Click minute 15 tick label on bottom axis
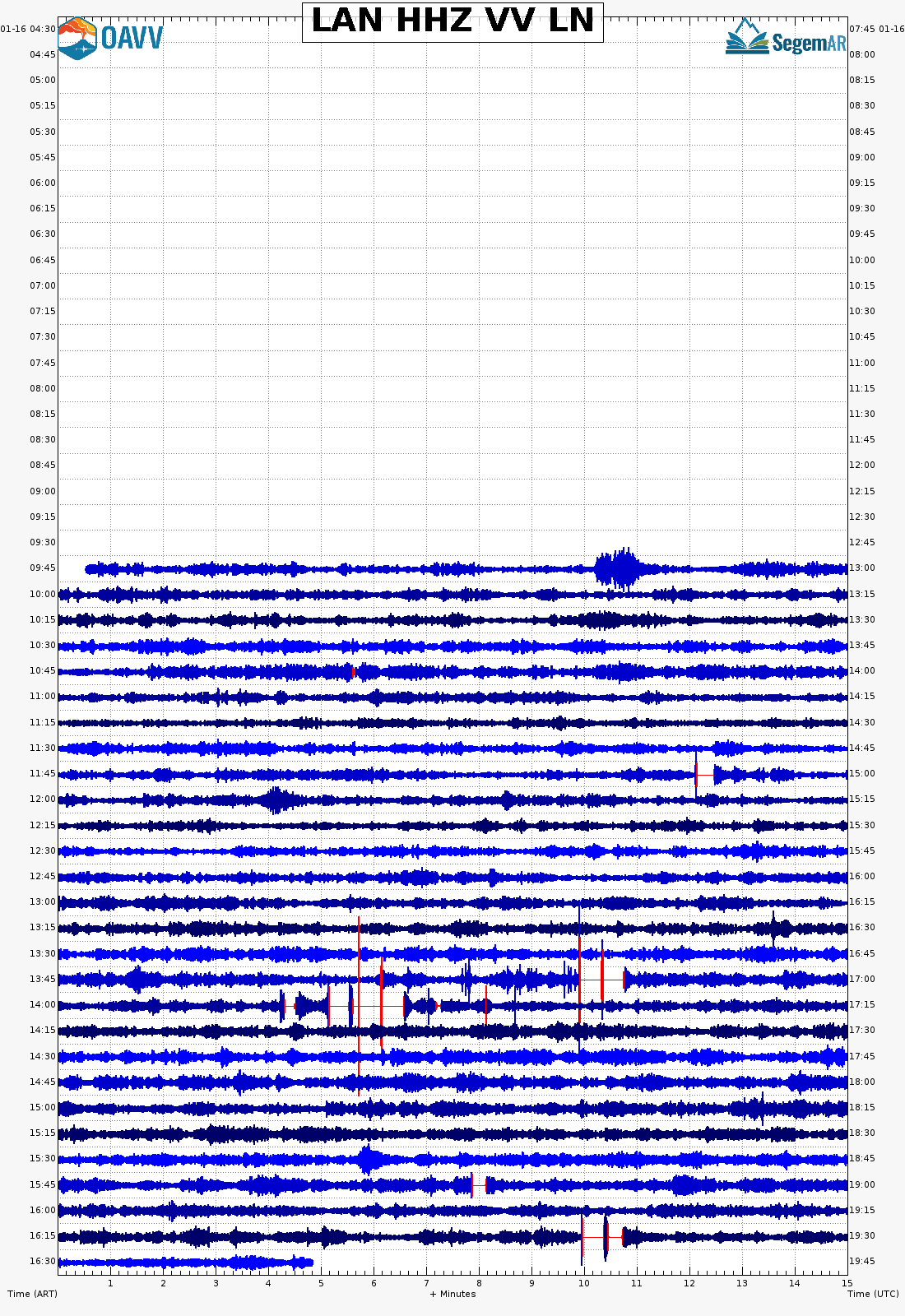905x1316 pixels. [x=846, y=1283]
